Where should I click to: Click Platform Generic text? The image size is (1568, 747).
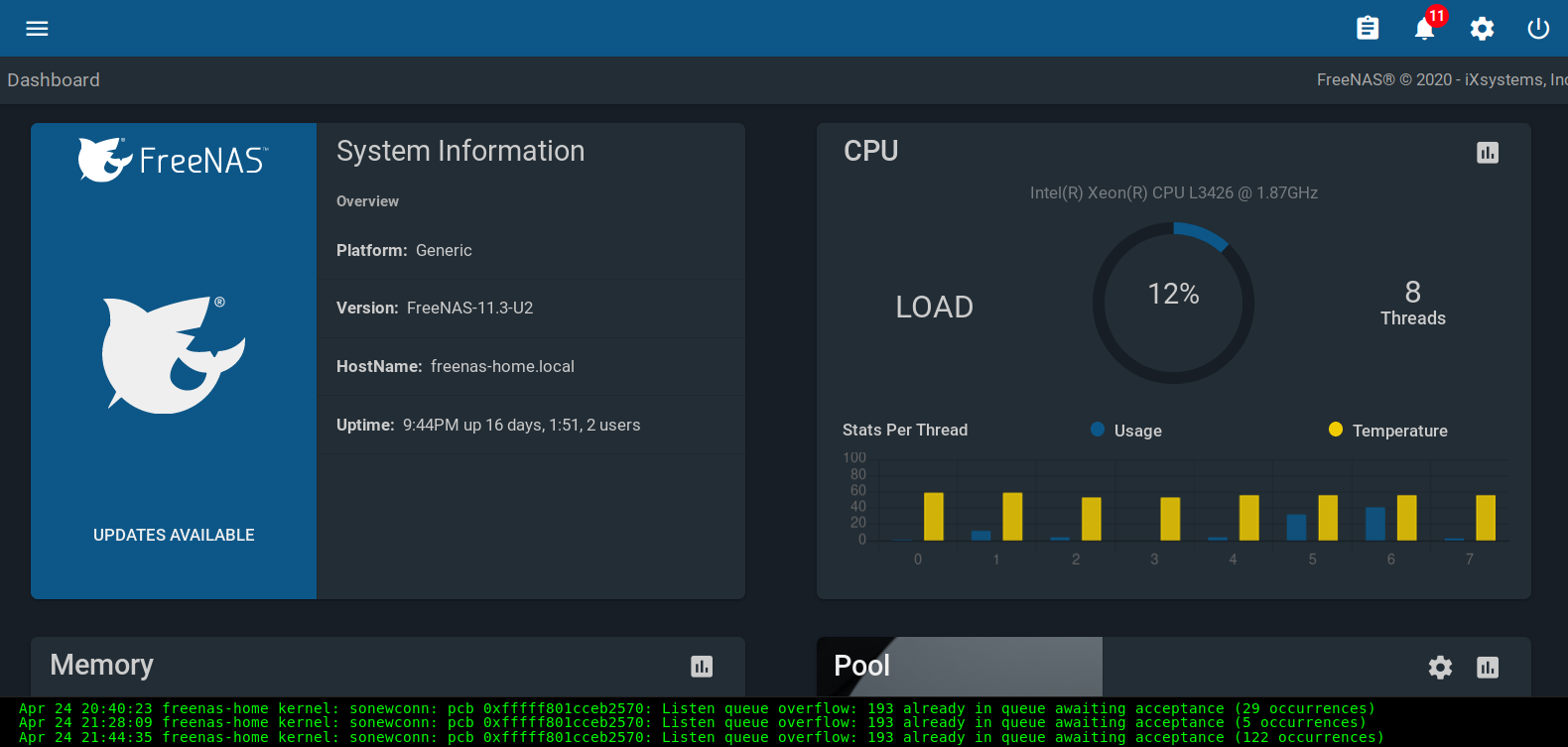404,251
